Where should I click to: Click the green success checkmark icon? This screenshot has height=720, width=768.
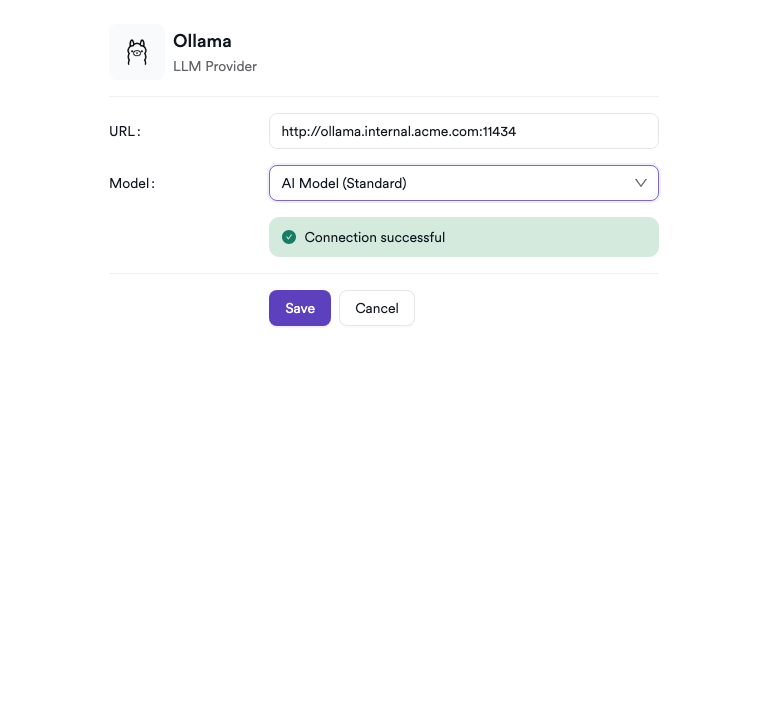[x=289, y=237]
